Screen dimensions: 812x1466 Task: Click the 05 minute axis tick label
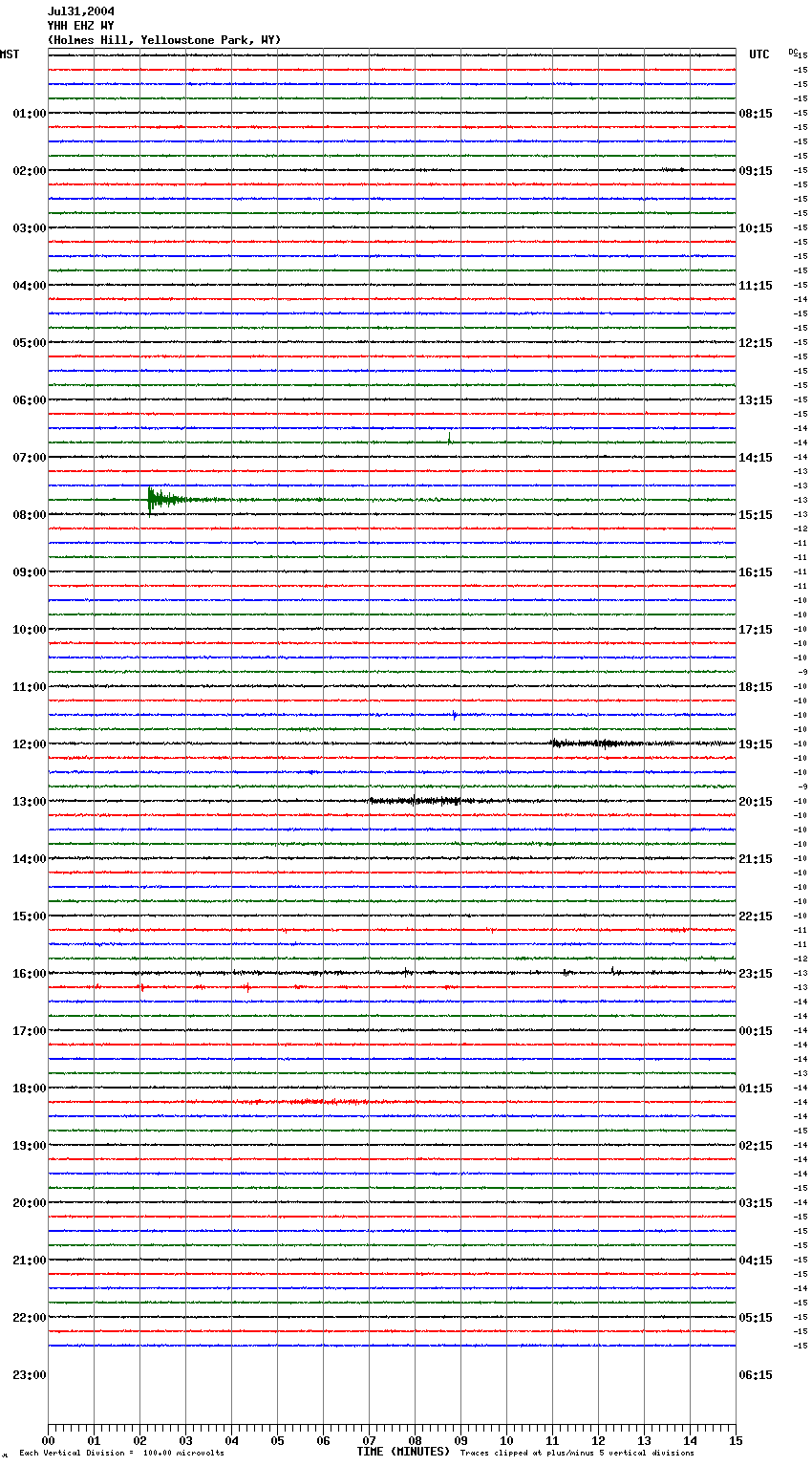pos(277,1441)
